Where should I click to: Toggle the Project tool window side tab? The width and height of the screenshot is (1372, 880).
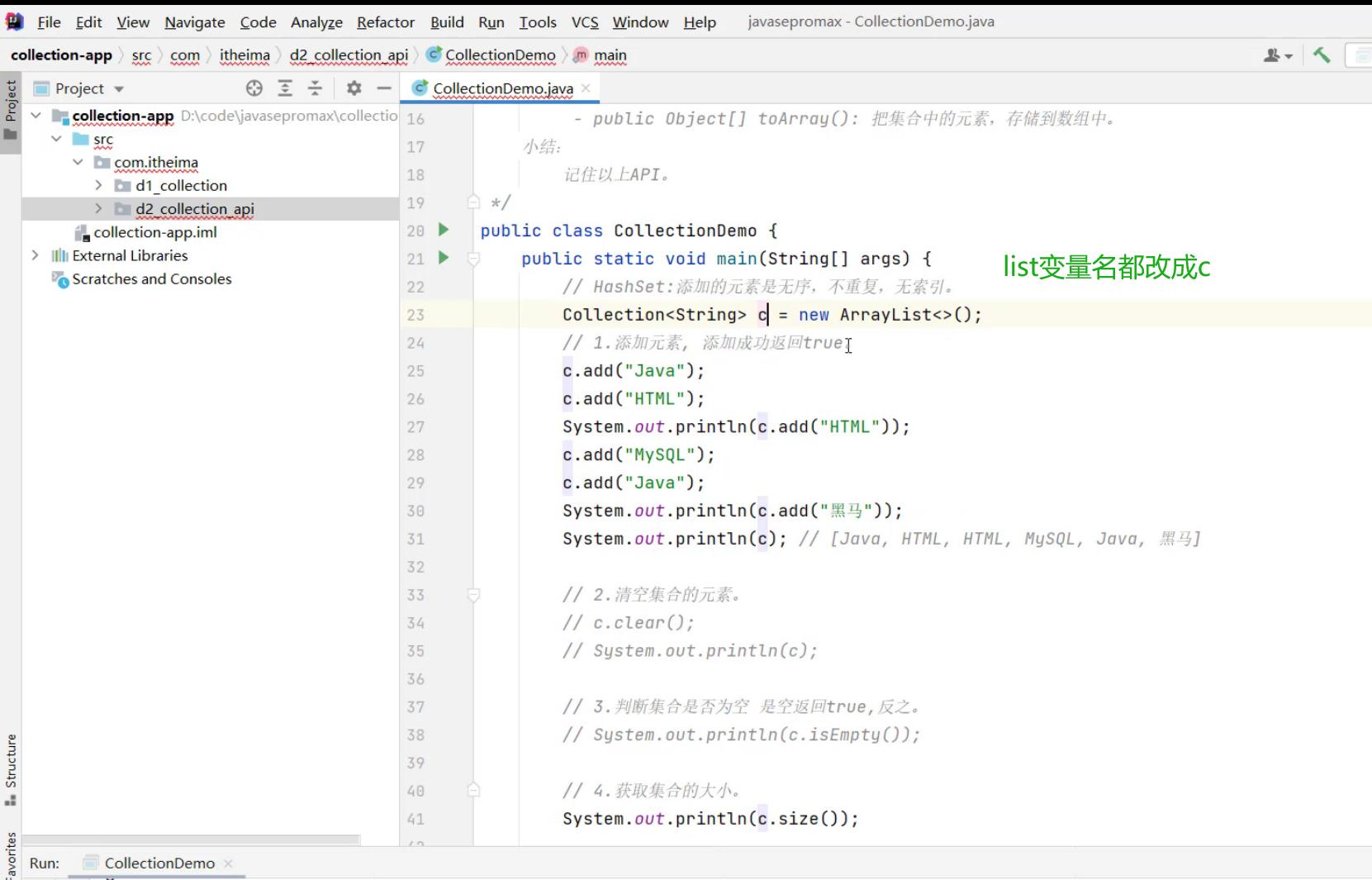pos(11,111)
